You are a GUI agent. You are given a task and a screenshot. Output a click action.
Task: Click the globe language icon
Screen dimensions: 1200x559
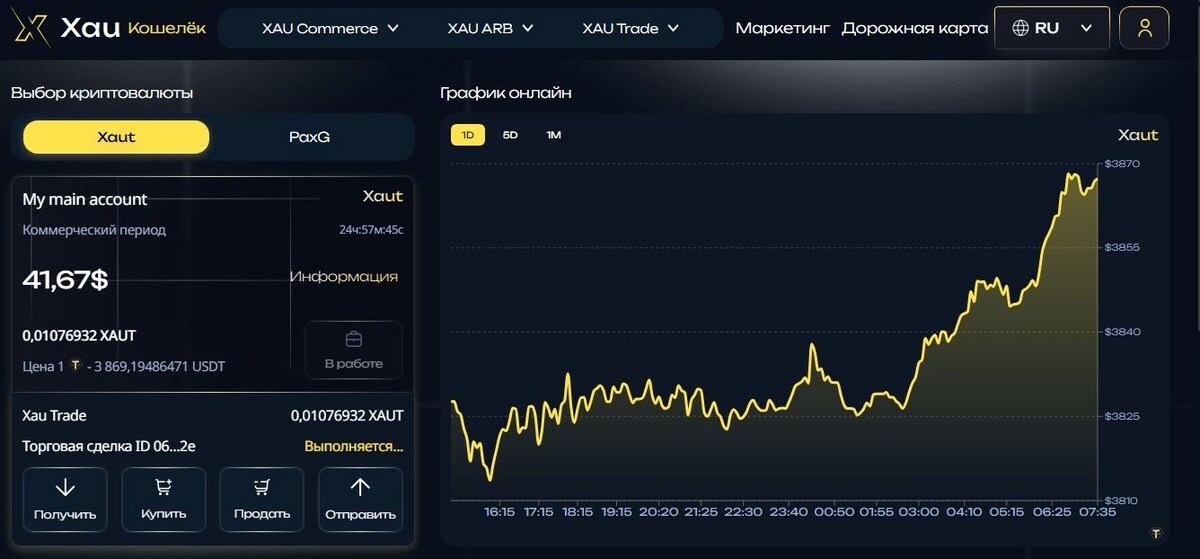click(1021, 28)
